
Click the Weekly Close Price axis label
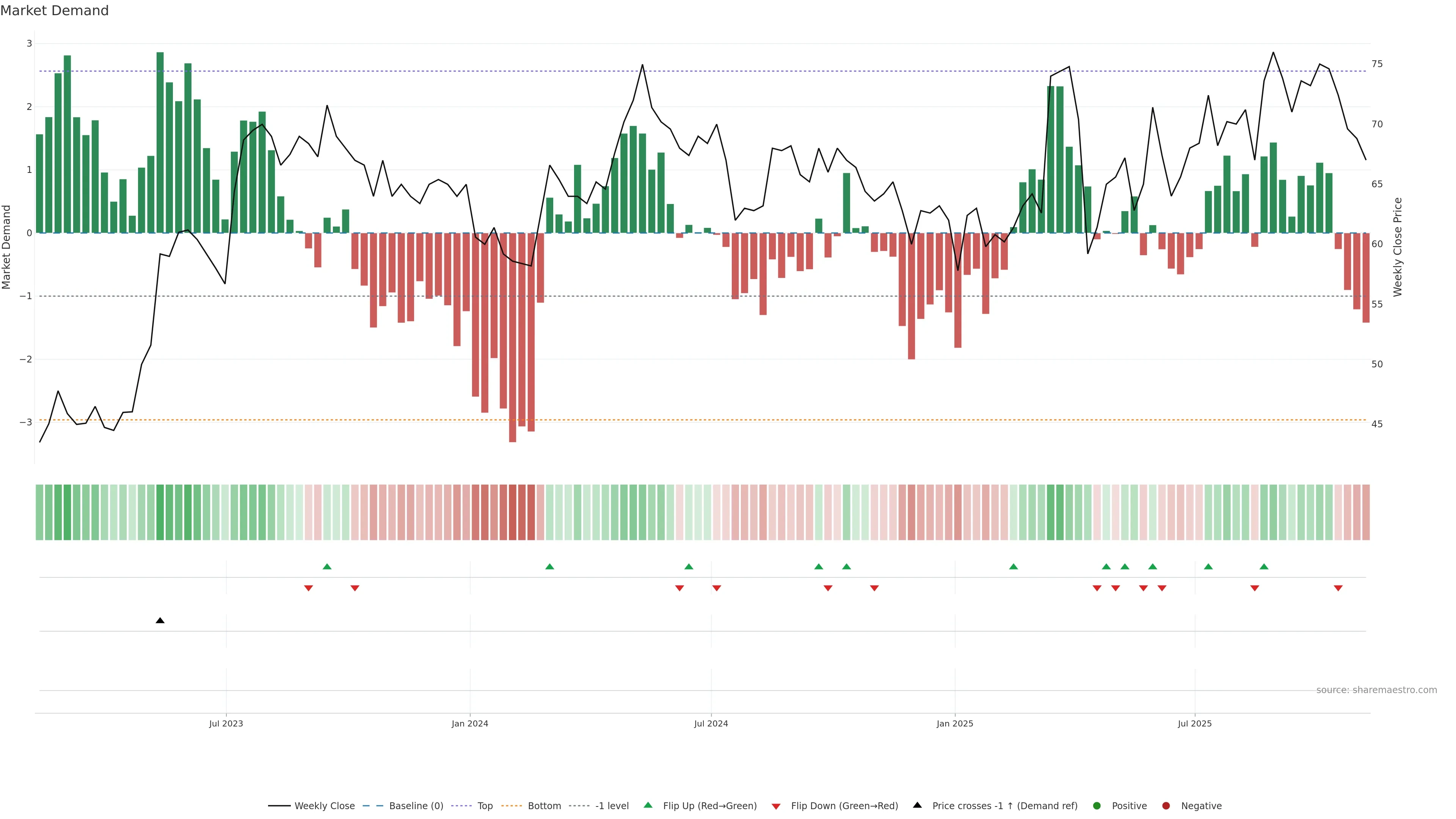coord(1398,247)
